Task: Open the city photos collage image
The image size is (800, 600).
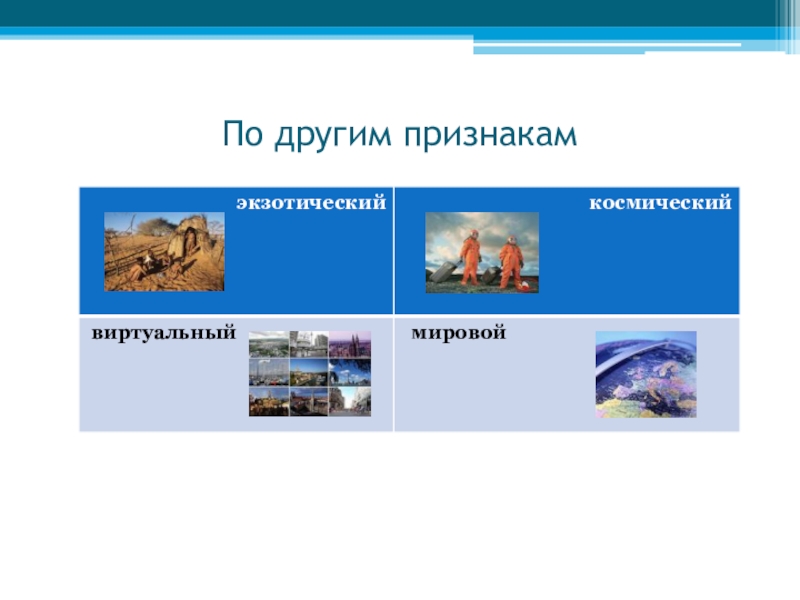Action: click(x=310, y=373)
